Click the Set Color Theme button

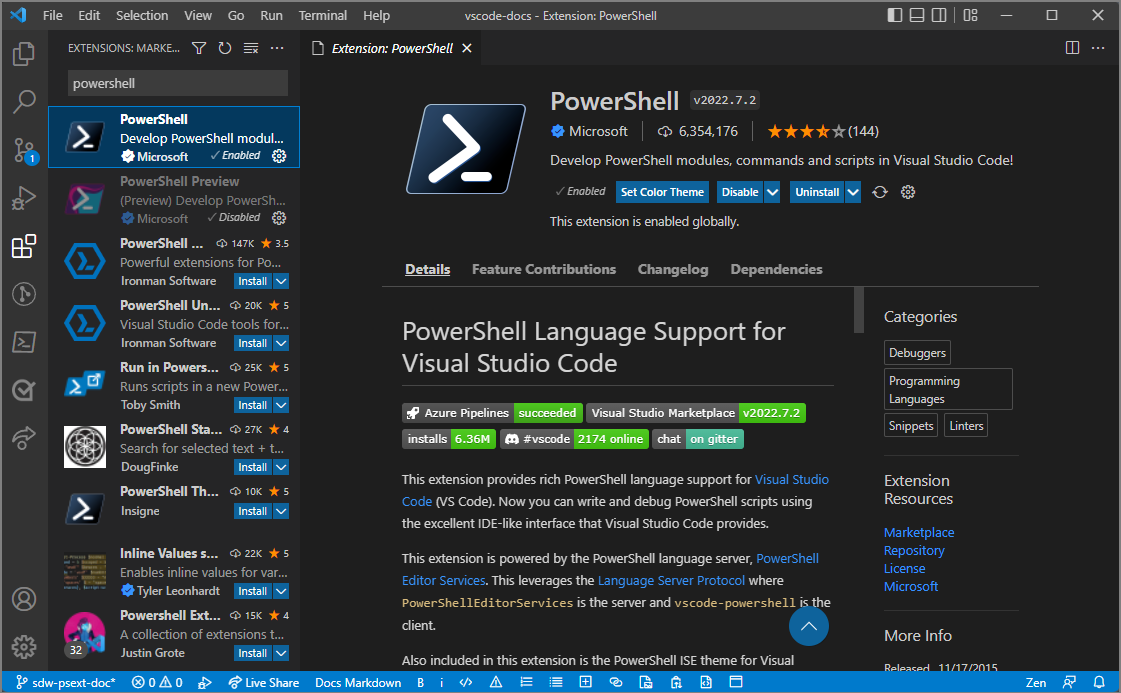662,191
